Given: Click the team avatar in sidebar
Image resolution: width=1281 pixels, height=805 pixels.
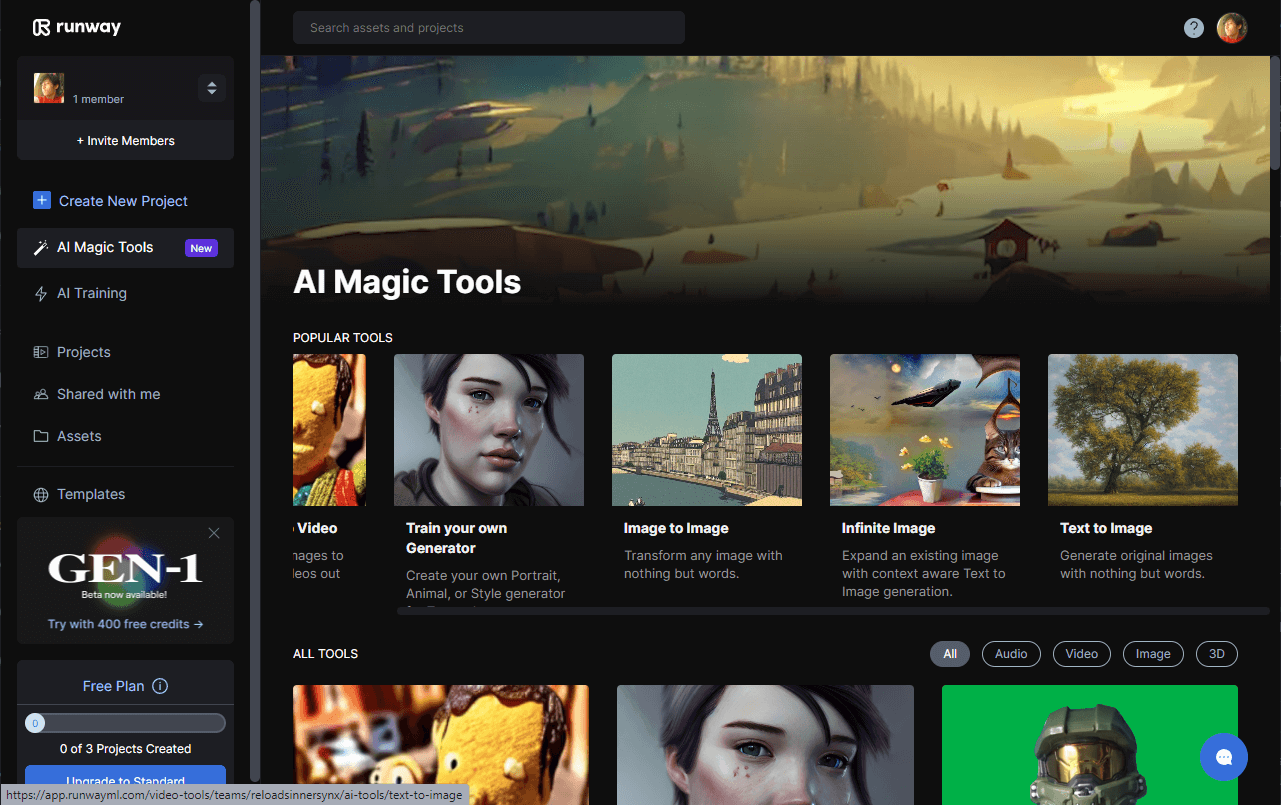Looking at the screenshot, I should (x=49, y=88).
